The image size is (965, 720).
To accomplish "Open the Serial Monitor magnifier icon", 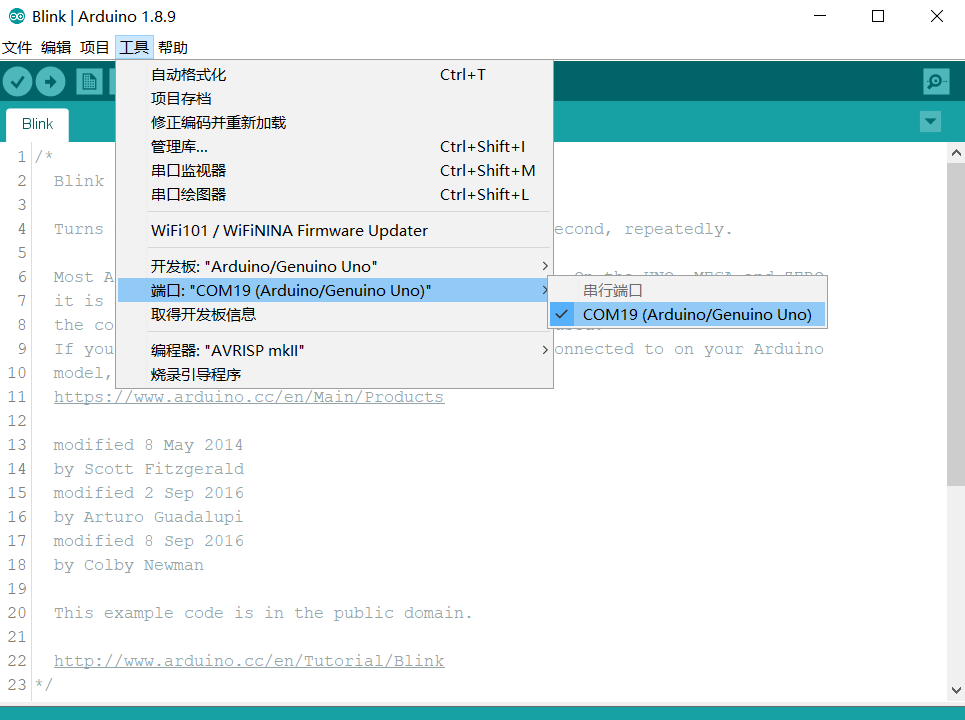I will (x=935, y=81).
